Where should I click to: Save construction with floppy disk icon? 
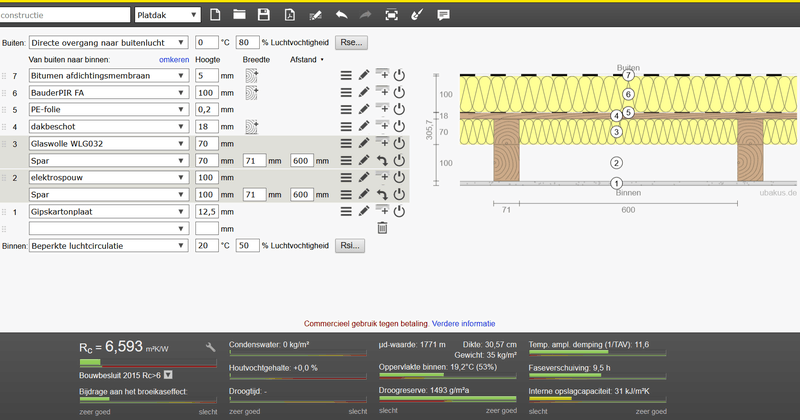pos(264,15)
